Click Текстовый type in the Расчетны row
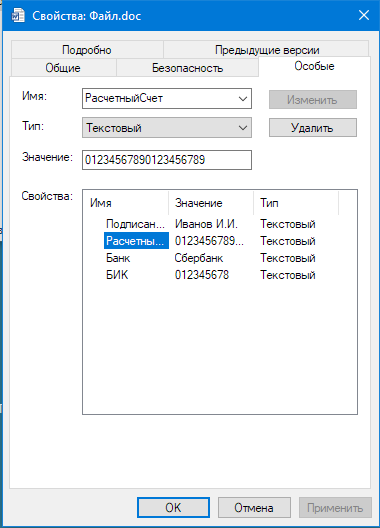 (288, 240)
